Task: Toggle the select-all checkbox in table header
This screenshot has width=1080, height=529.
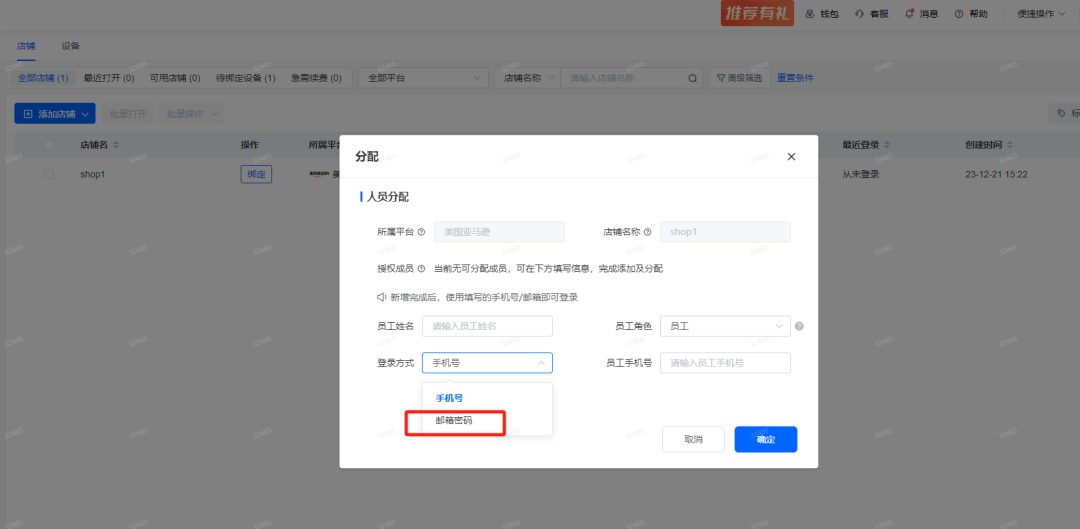Action: click(x=49, y=145)
